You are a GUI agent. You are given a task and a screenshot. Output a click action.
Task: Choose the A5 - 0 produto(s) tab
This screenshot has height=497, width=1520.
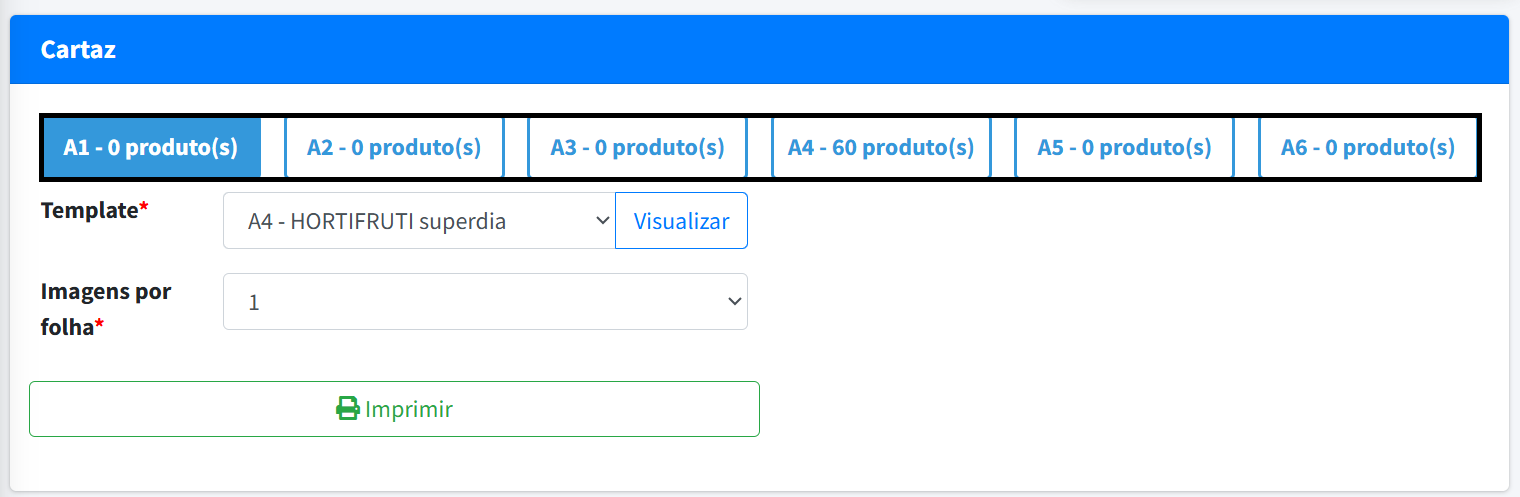click(1124, 148)
